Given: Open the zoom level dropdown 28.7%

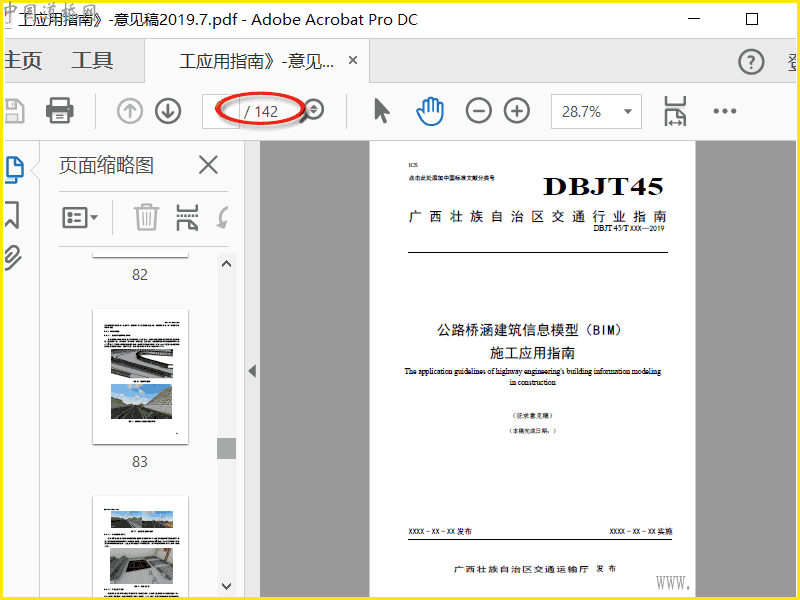Looking at the screenshot, I should click(x=596, y=111).
